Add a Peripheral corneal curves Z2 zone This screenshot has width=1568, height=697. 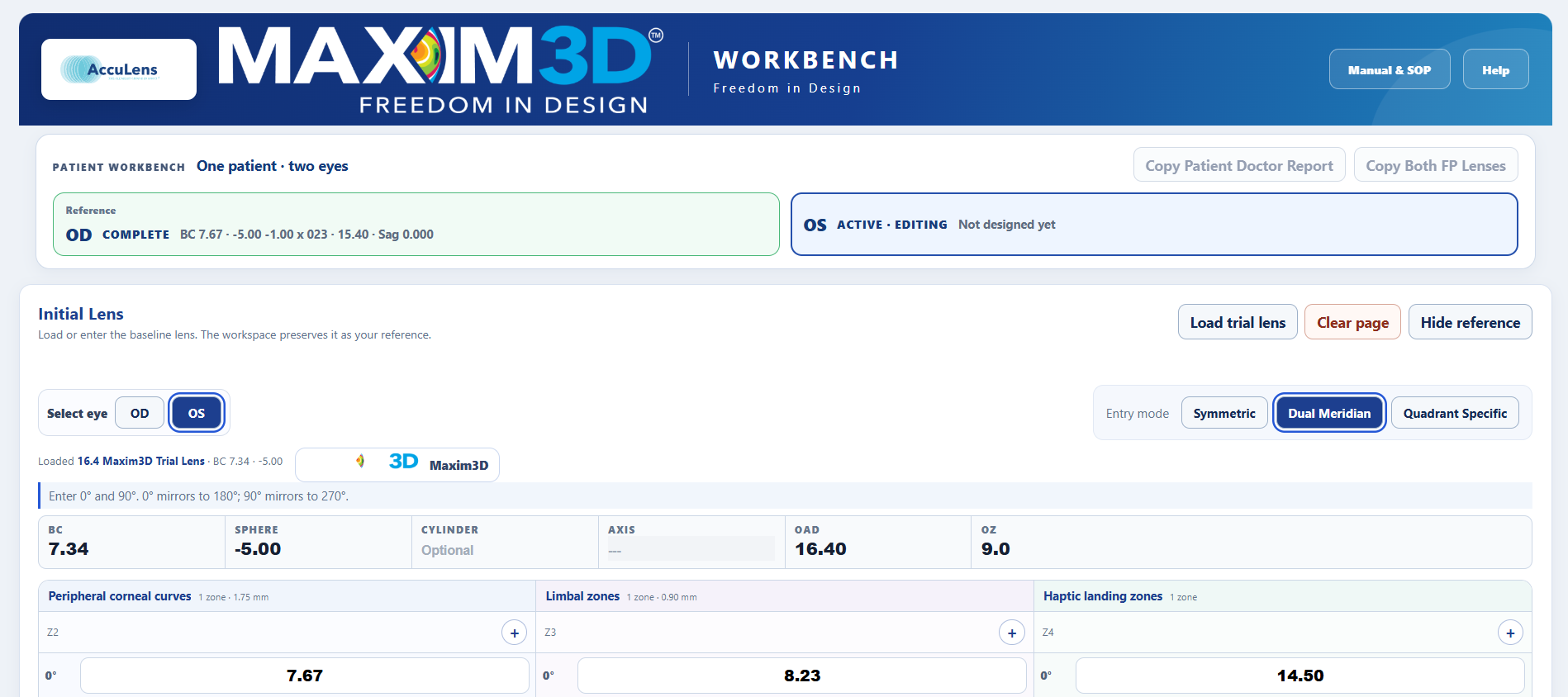[515, 633]
